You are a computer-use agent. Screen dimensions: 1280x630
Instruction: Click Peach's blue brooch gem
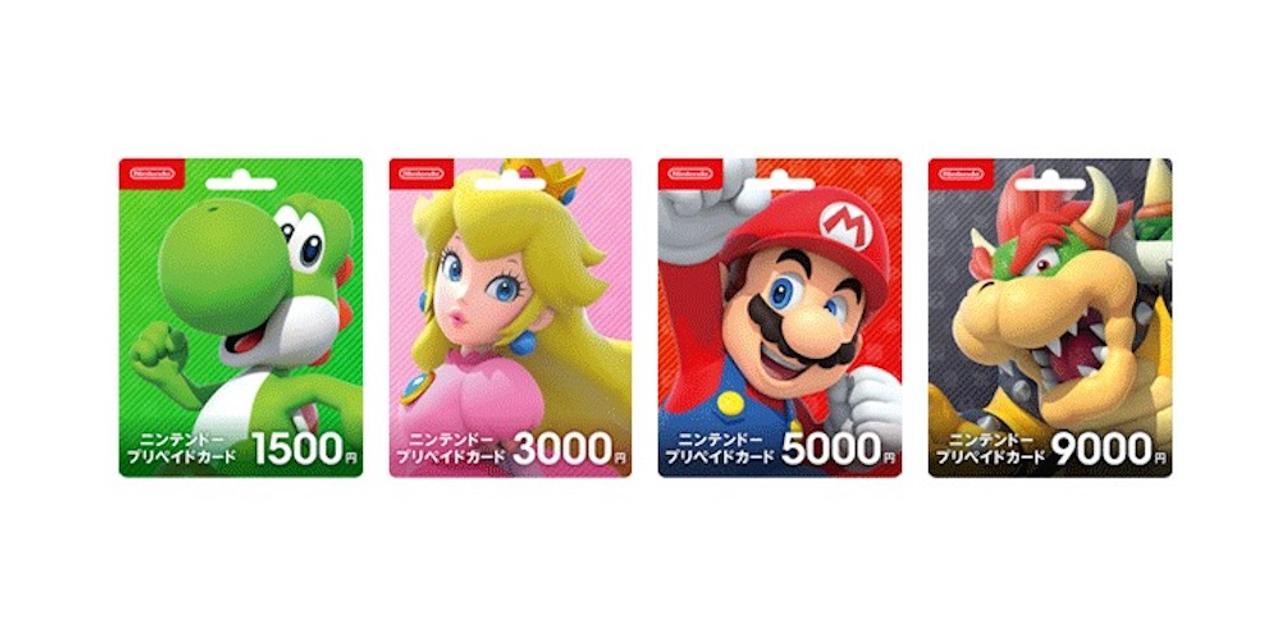point(413,388)
